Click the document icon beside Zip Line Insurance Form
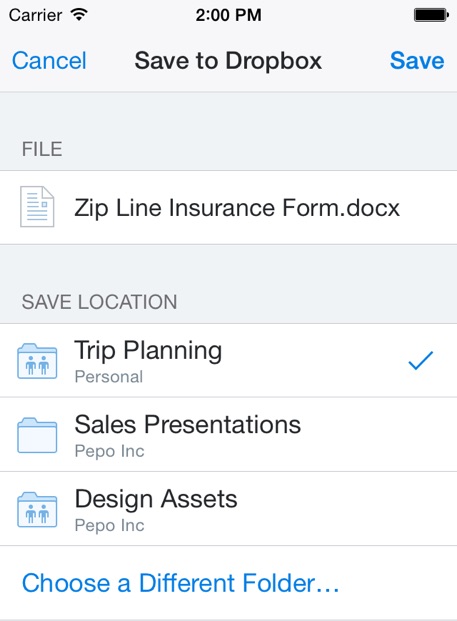The width and height of the screenshot is (457, 621). pyautogui.click(x=37, y=207)
